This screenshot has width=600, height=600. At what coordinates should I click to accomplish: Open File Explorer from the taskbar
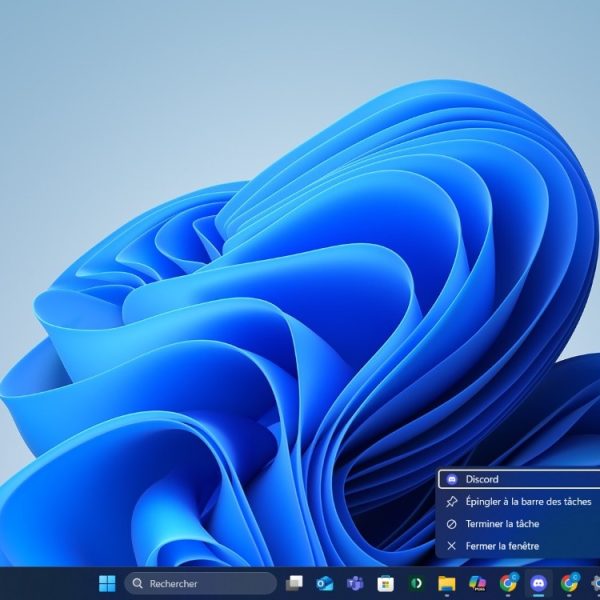[447, 584]
